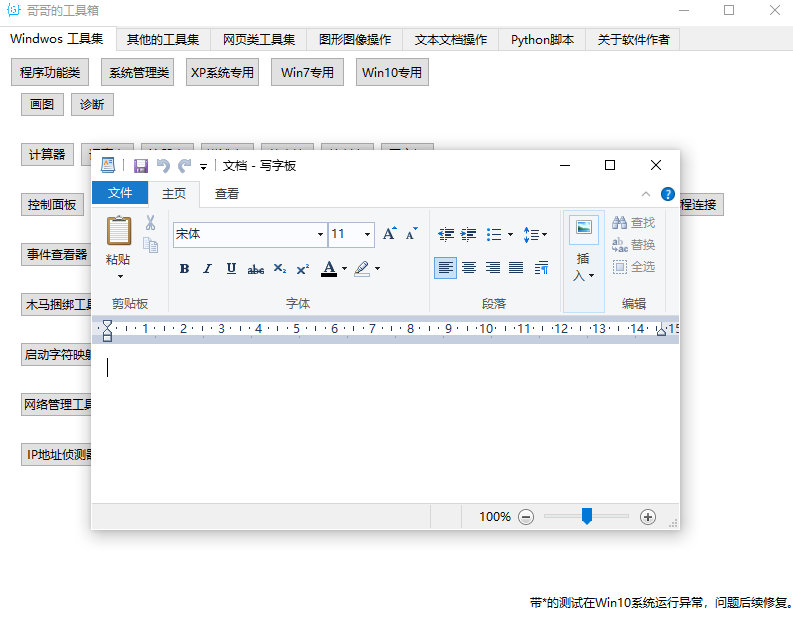Click the 计算器 button
793x621 pixels.
[47, 154]
